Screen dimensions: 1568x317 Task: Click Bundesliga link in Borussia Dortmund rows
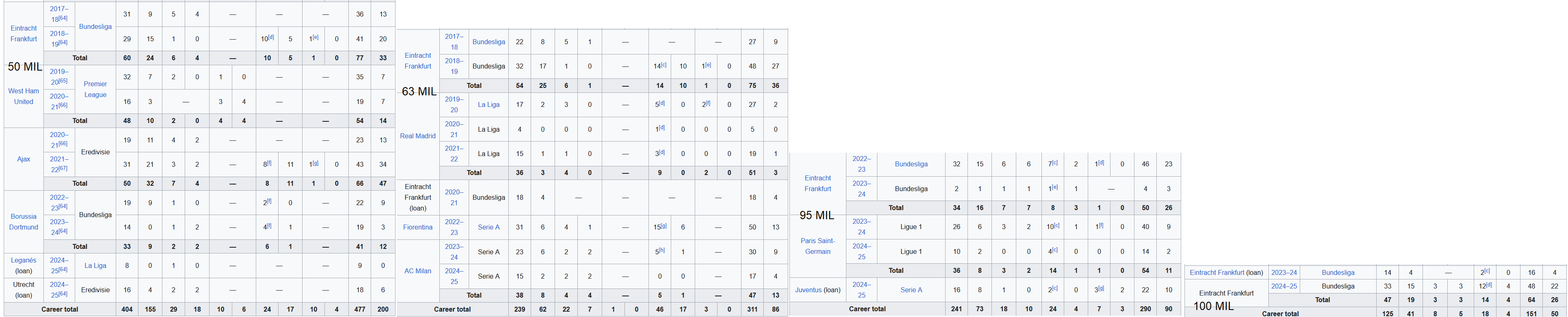(95, 215)
